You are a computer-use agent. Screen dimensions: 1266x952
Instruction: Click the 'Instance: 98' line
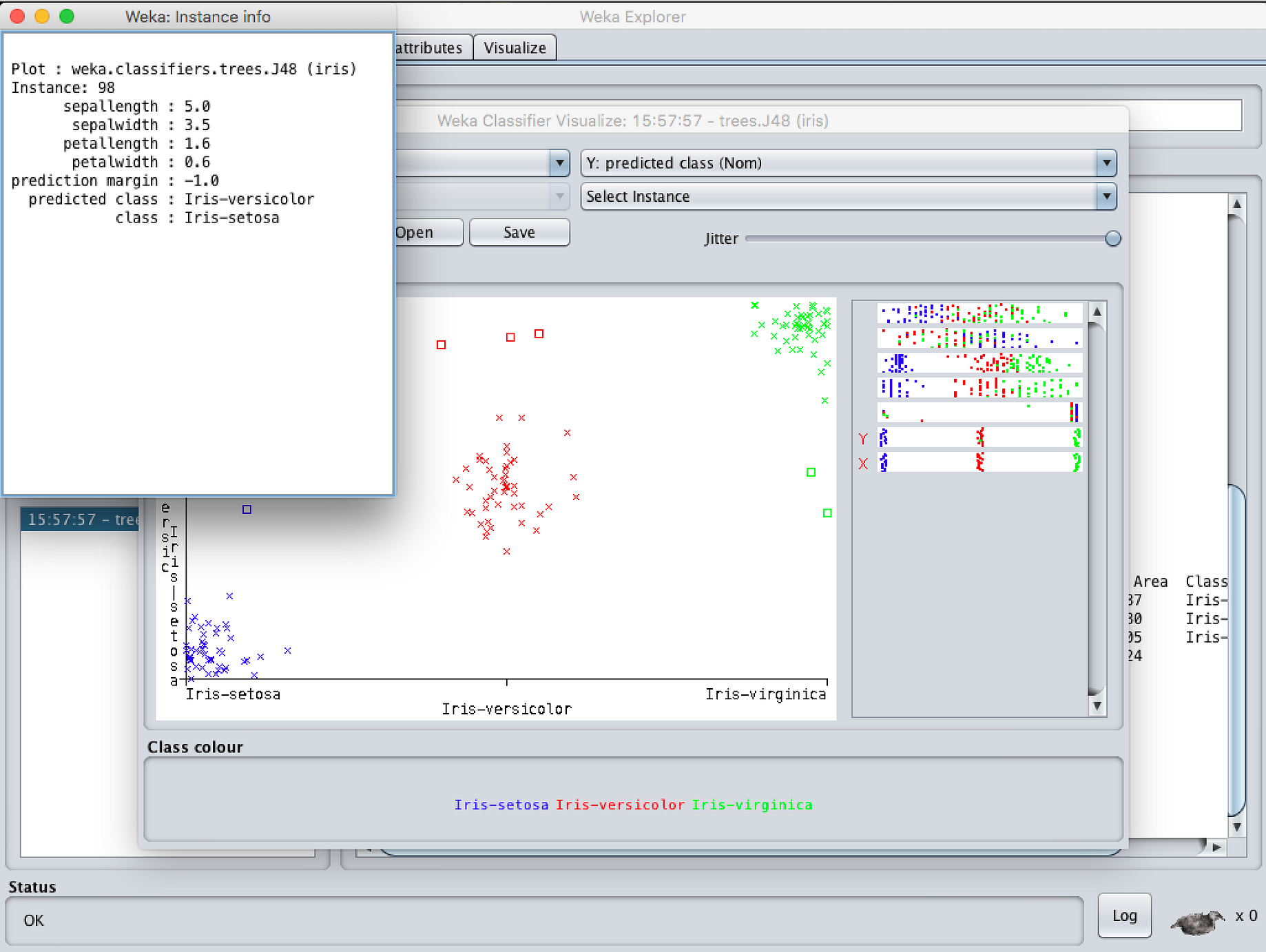pos(63,87)
